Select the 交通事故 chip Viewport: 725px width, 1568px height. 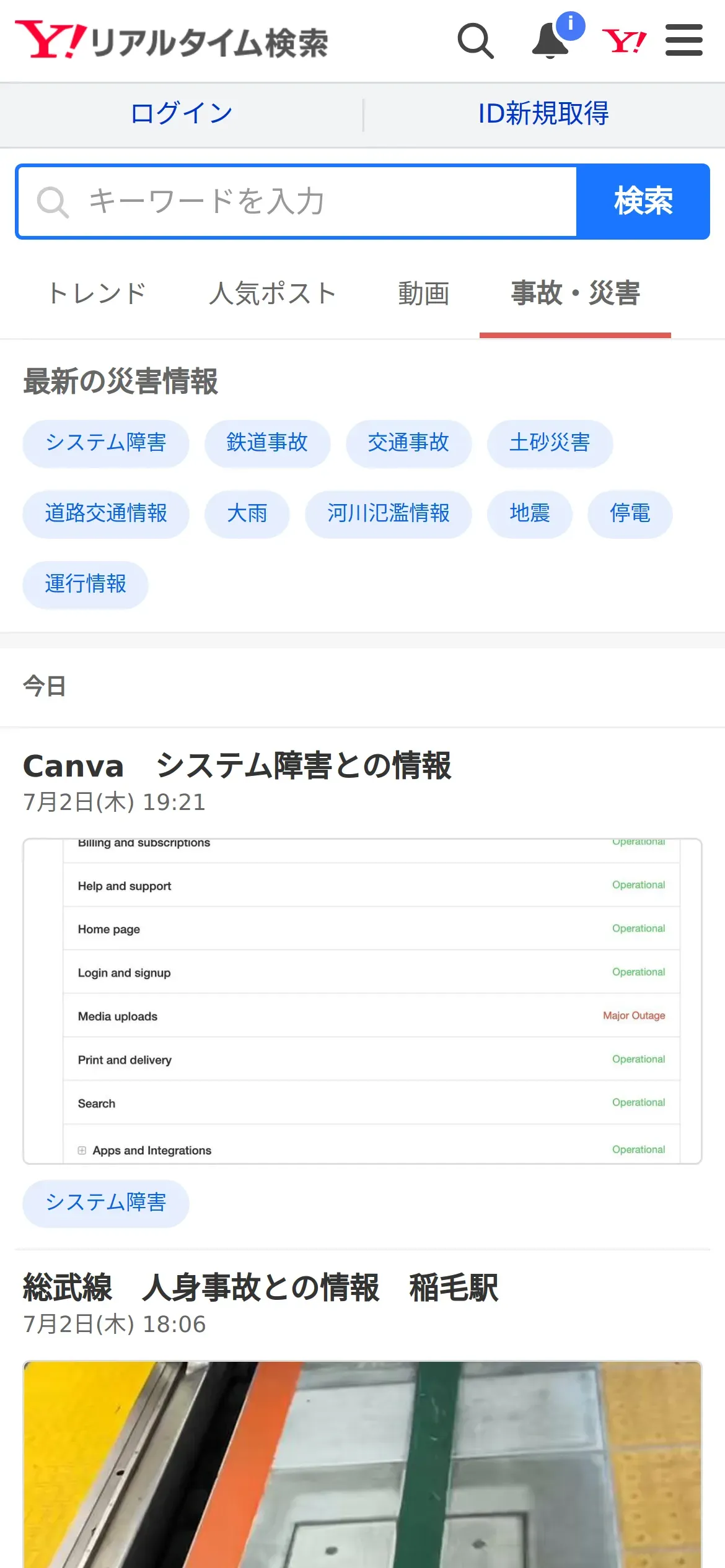point(408,443)
